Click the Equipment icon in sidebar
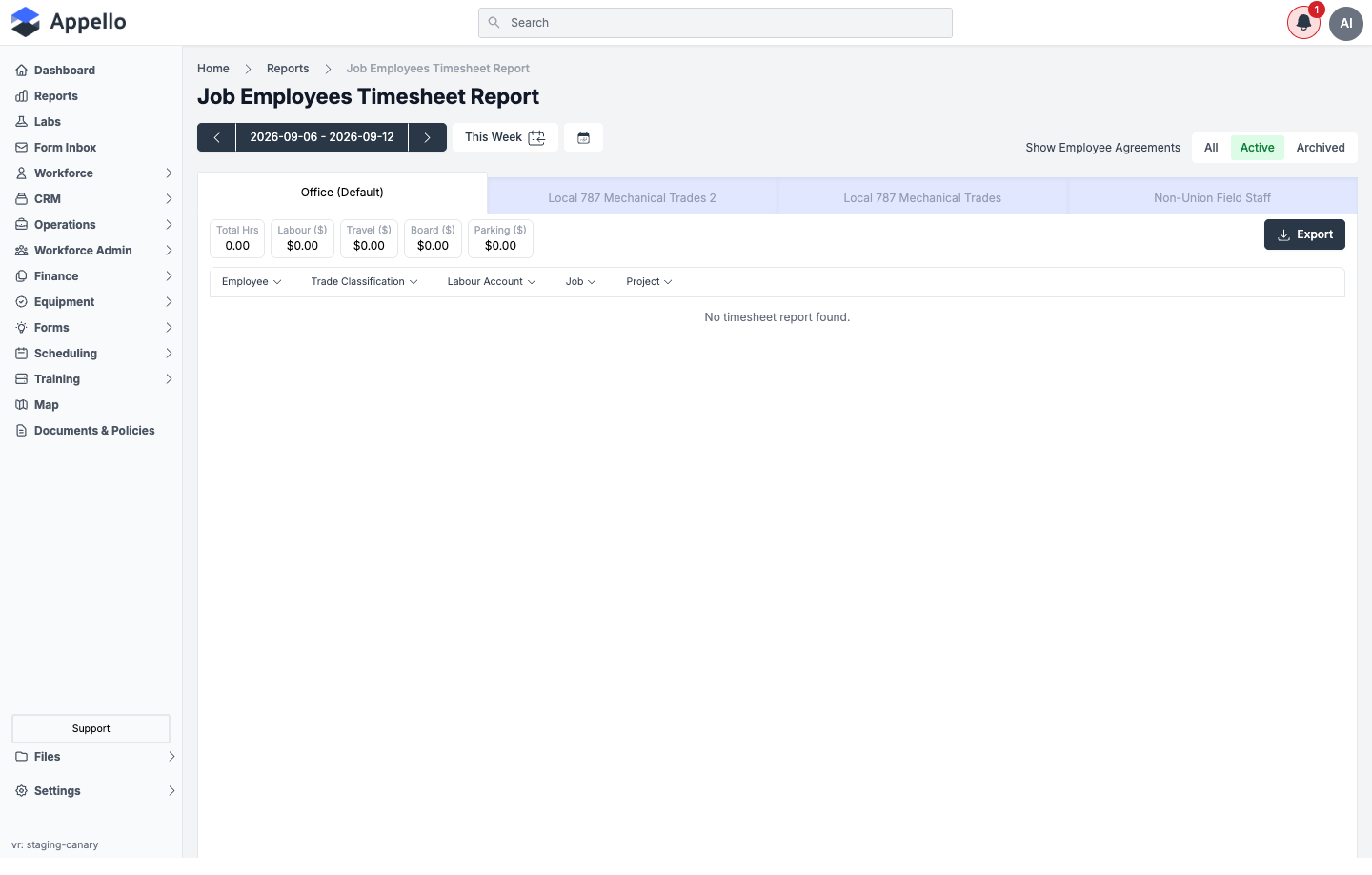The height and width of the screenshot is (875, 1372). click(x=21, y=302)
